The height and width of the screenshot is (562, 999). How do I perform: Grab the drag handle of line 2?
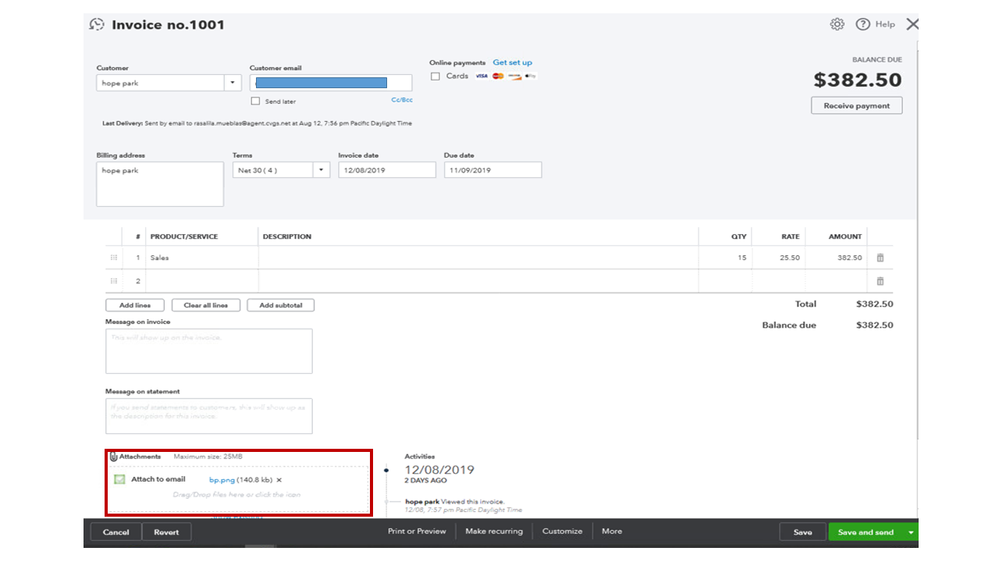click(x=113, y=281)
